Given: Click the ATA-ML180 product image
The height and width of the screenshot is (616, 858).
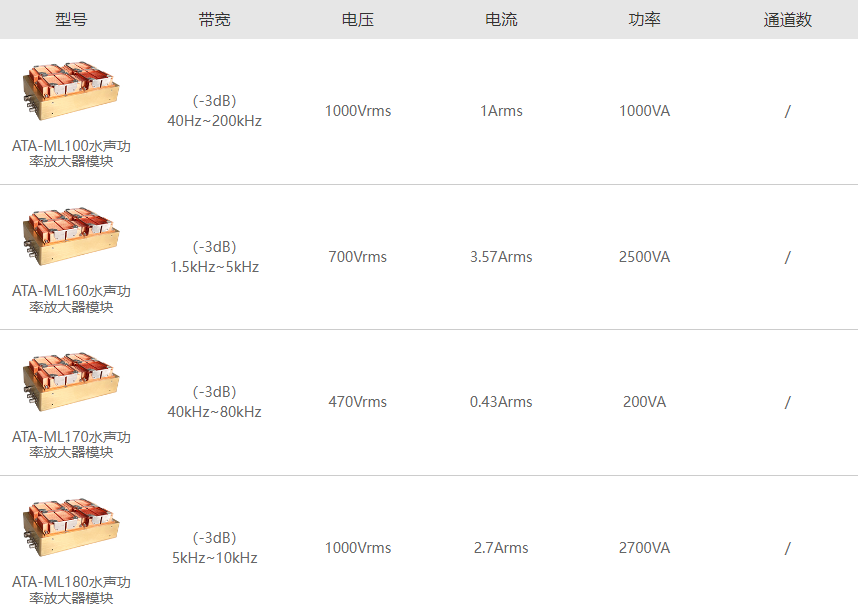Looking at the screenshot, I should [71, 527].
